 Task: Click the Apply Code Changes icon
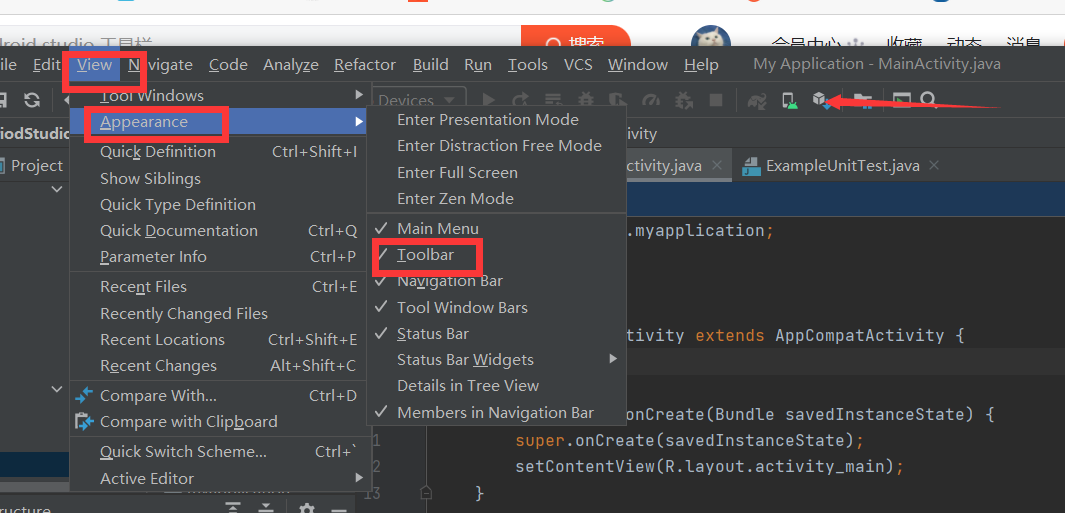[553, 101]
